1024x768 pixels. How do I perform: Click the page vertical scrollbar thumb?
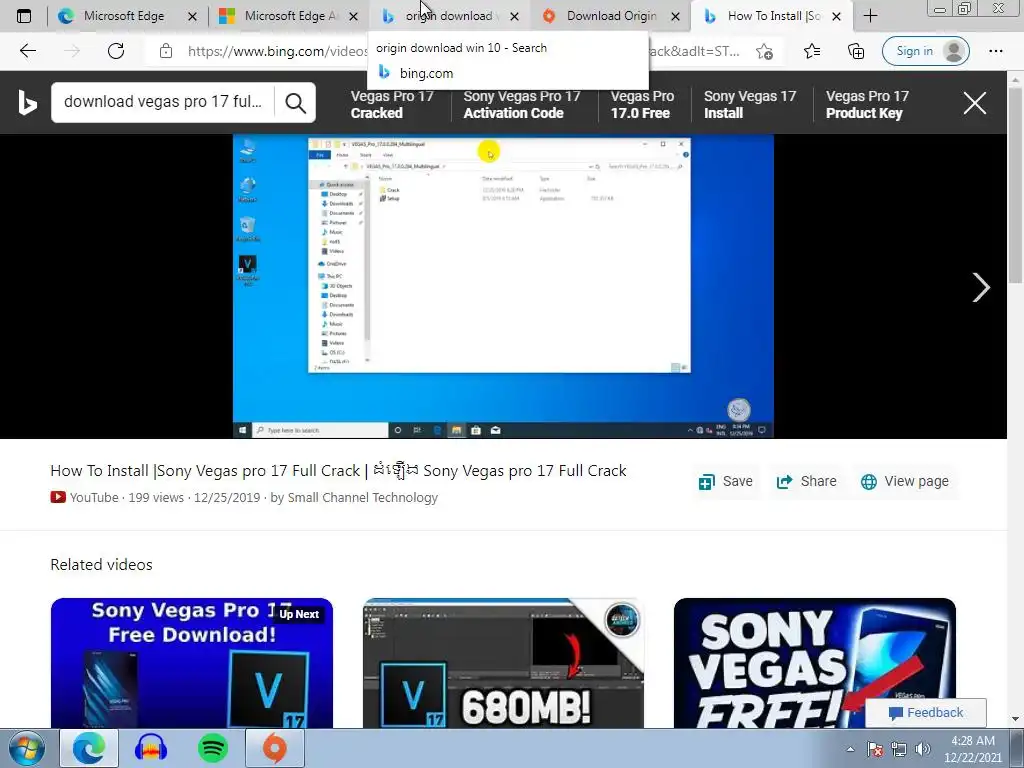pos(1015,183)
